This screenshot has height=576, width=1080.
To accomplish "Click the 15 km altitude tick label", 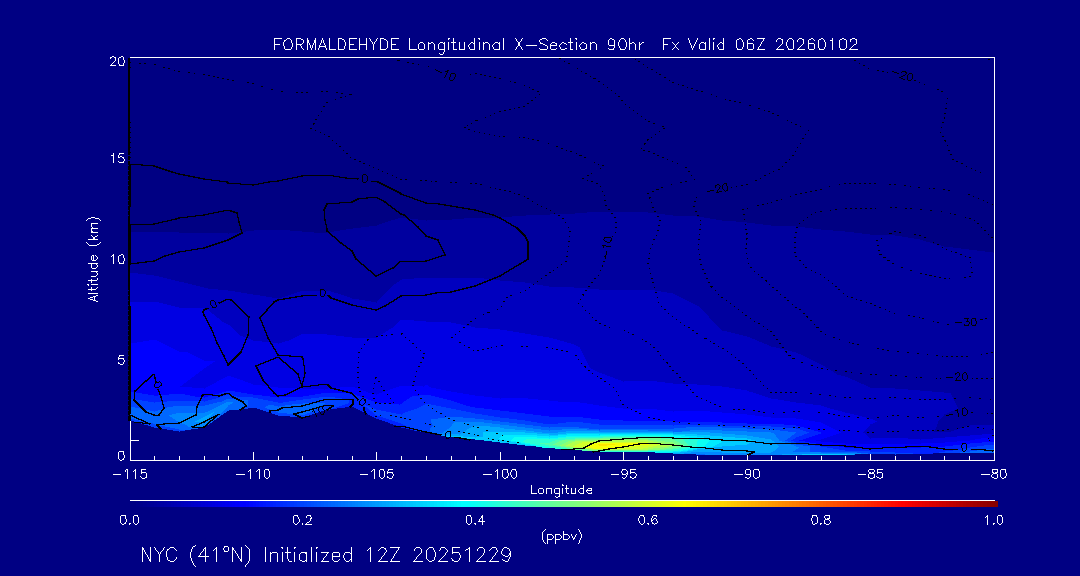I will click(x=116, y=160).
